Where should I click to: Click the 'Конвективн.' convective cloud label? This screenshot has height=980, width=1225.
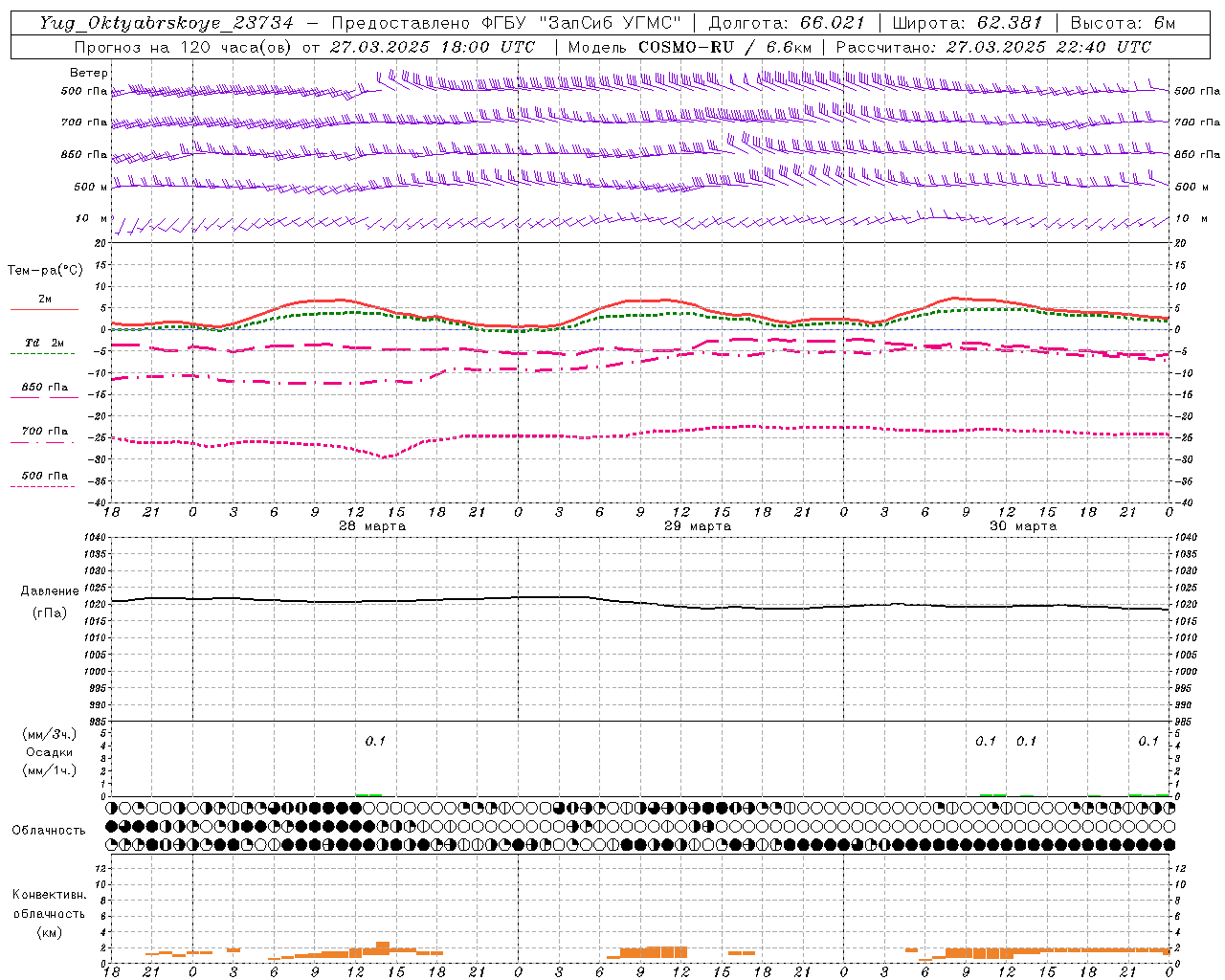click(x=49, y=896)
